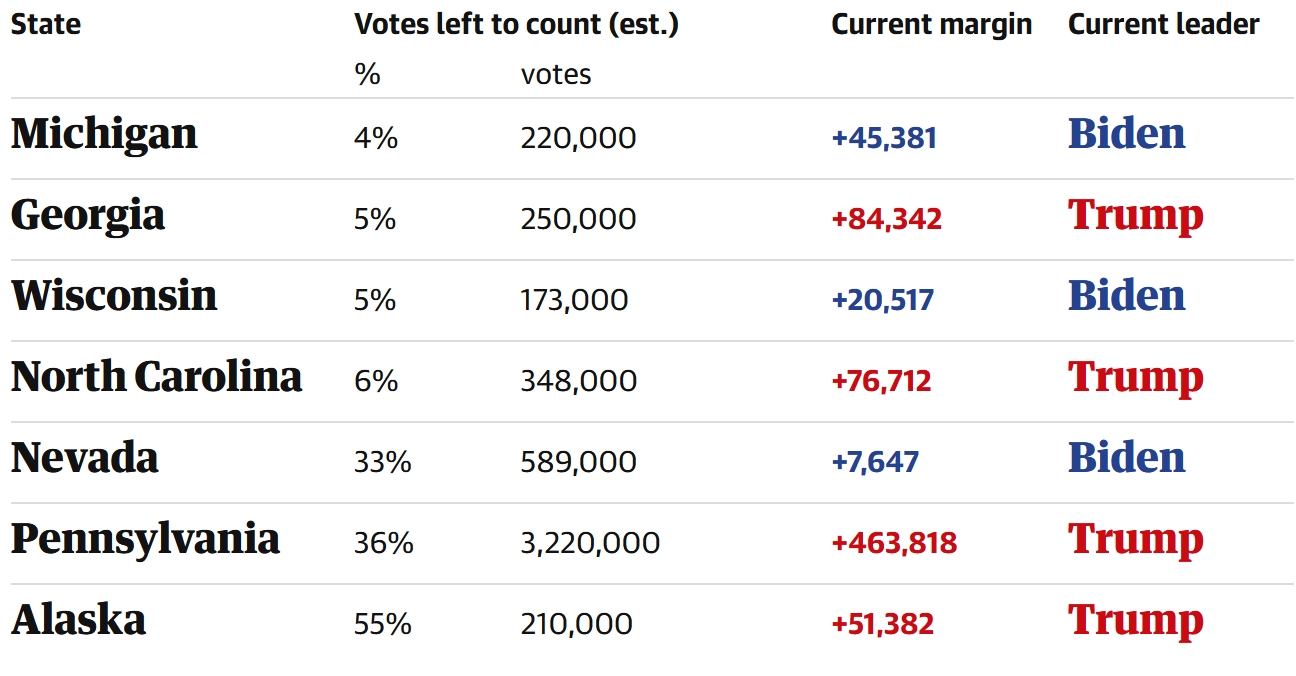The width and height of the screenshot is (1296, 676).
Task: Click Trump leader label for Alaska
Action: [x=1135, y=620]
